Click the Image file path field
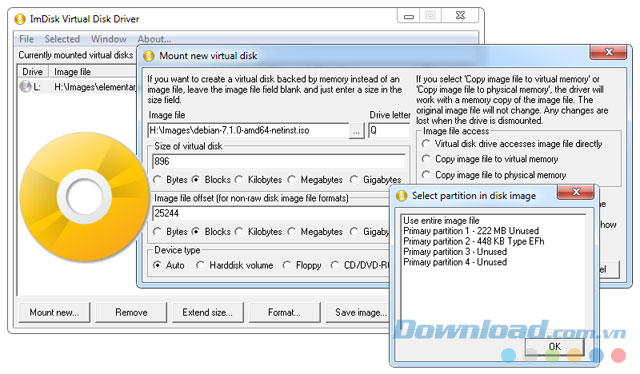Viewport: 640px width, 374px height. tap(248, 131)
